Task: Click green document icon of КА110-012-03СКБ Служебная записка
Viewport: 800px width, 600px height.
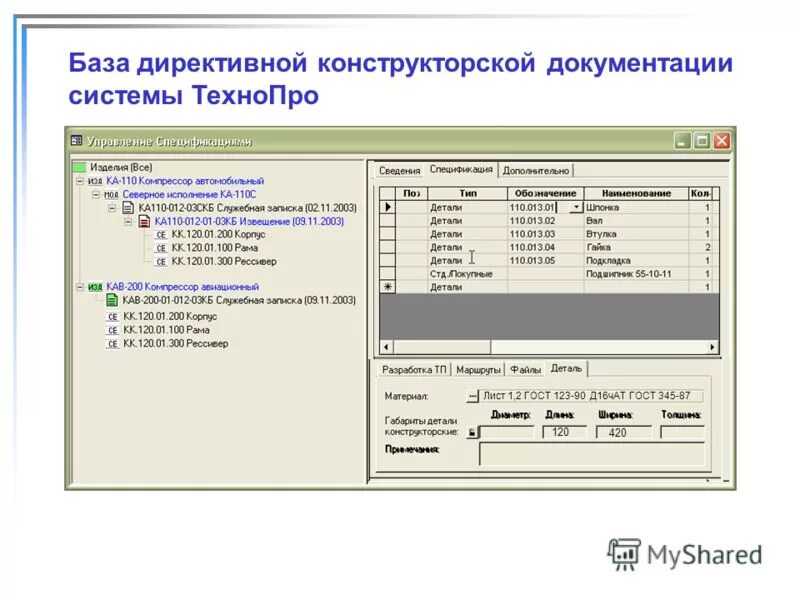Action: pos(127,205)
